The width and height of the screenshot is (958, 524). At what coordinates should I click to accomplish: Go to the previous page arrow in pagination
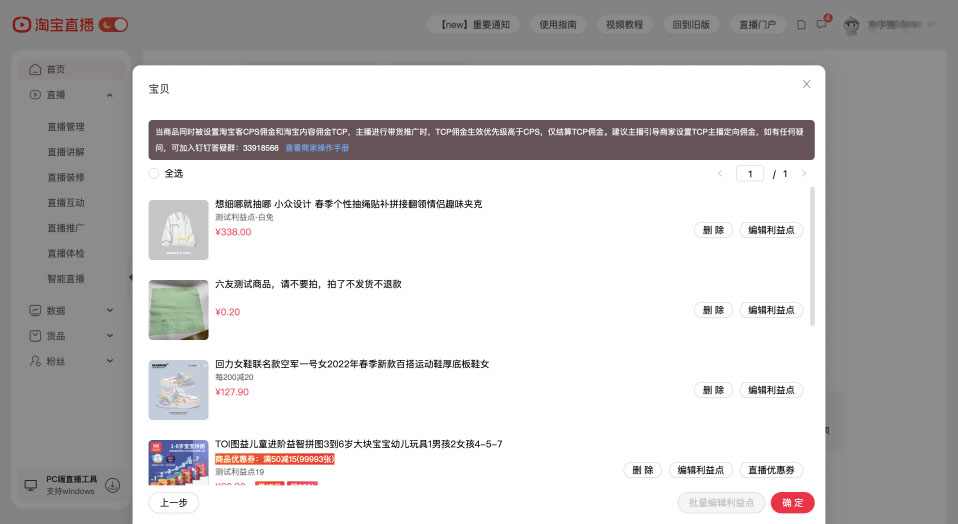pyautogui.click(x=720, y=174)
